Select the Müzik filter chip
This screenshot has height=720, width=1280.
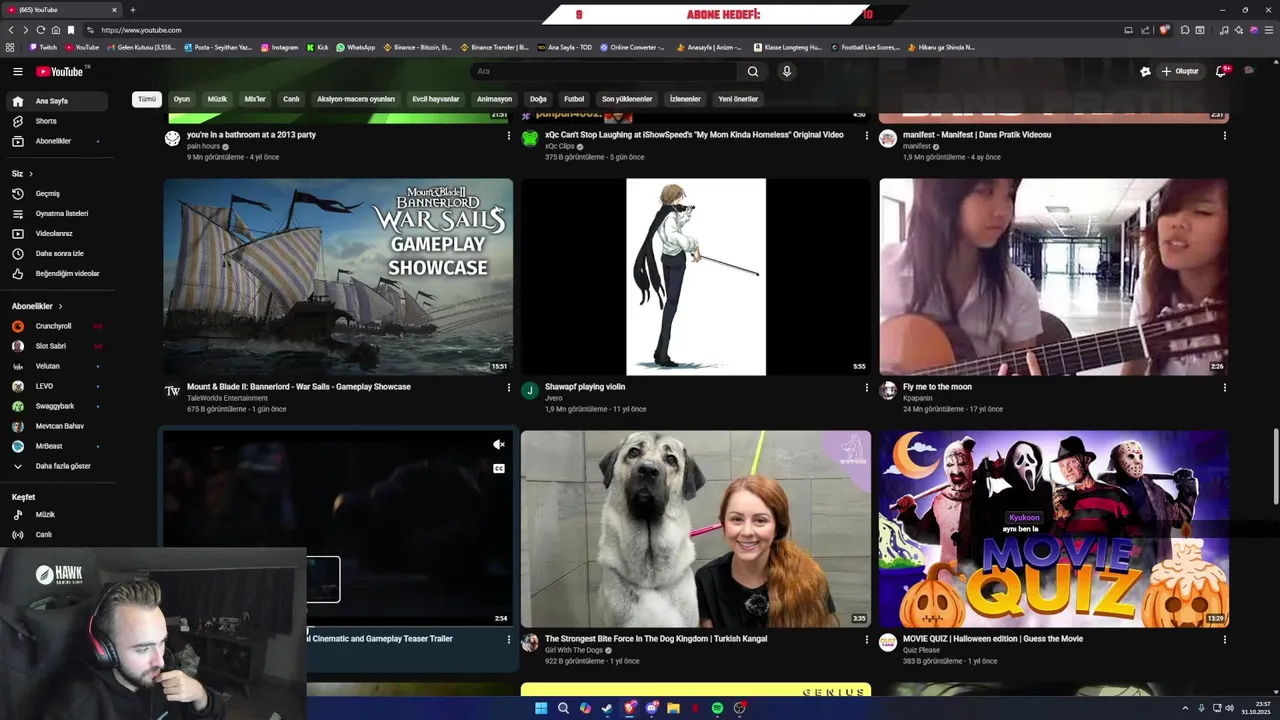click(217, 99)
